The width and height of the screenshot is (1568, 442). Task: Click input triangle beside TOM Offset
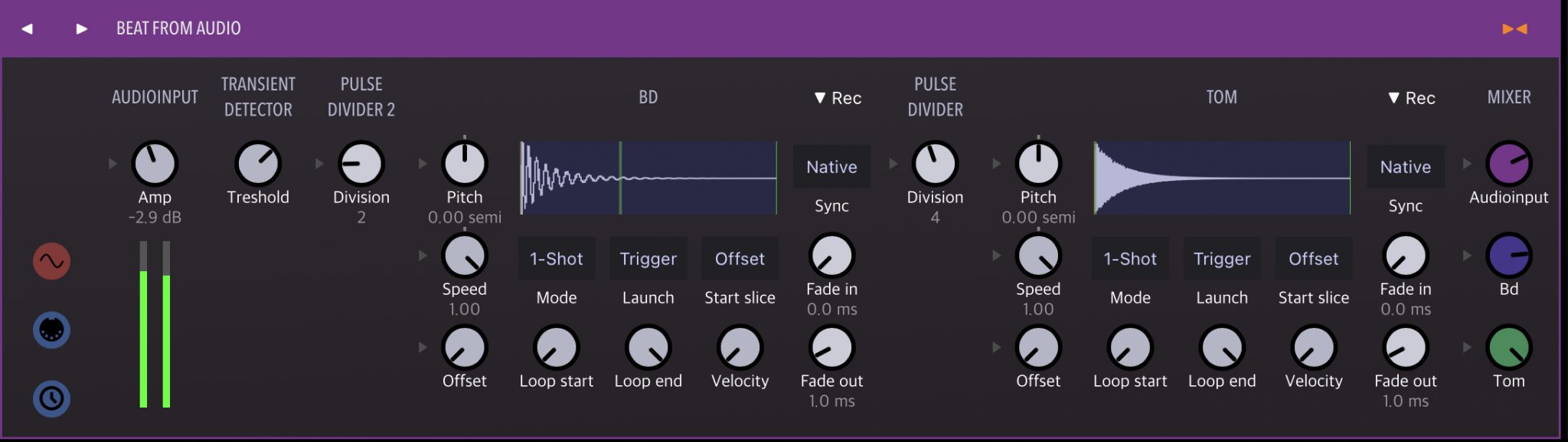pyautogui.click(x=996, y=348)
